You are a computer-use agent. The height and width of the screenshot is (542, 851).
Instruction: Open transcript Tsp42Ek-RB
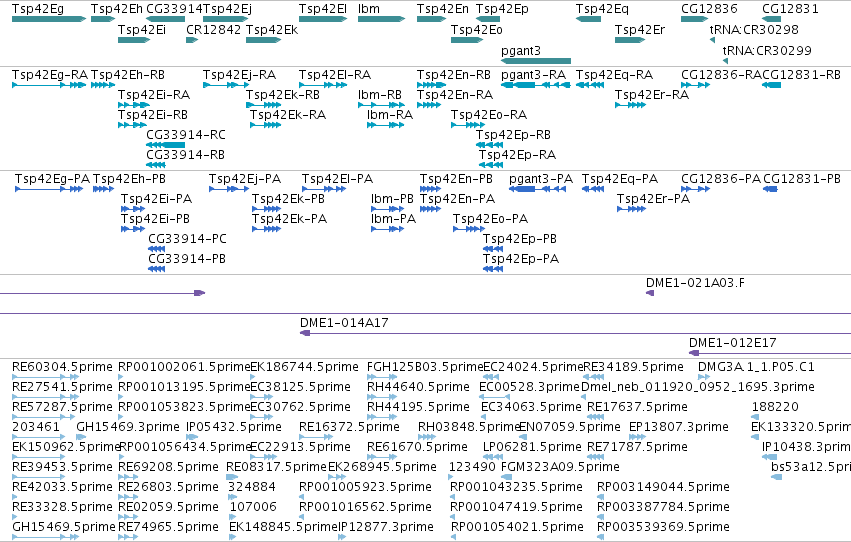point(283,95)
